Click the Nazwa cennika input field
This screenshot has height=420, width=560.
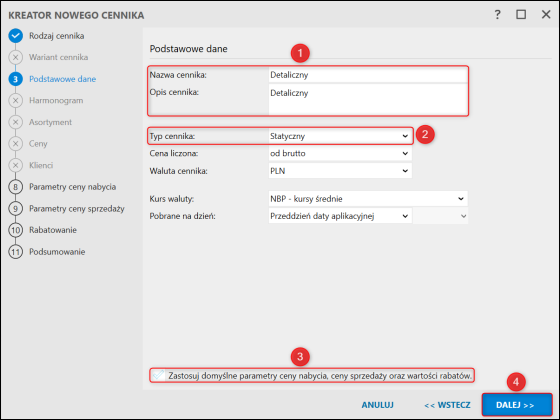click(x=368, y=75)
